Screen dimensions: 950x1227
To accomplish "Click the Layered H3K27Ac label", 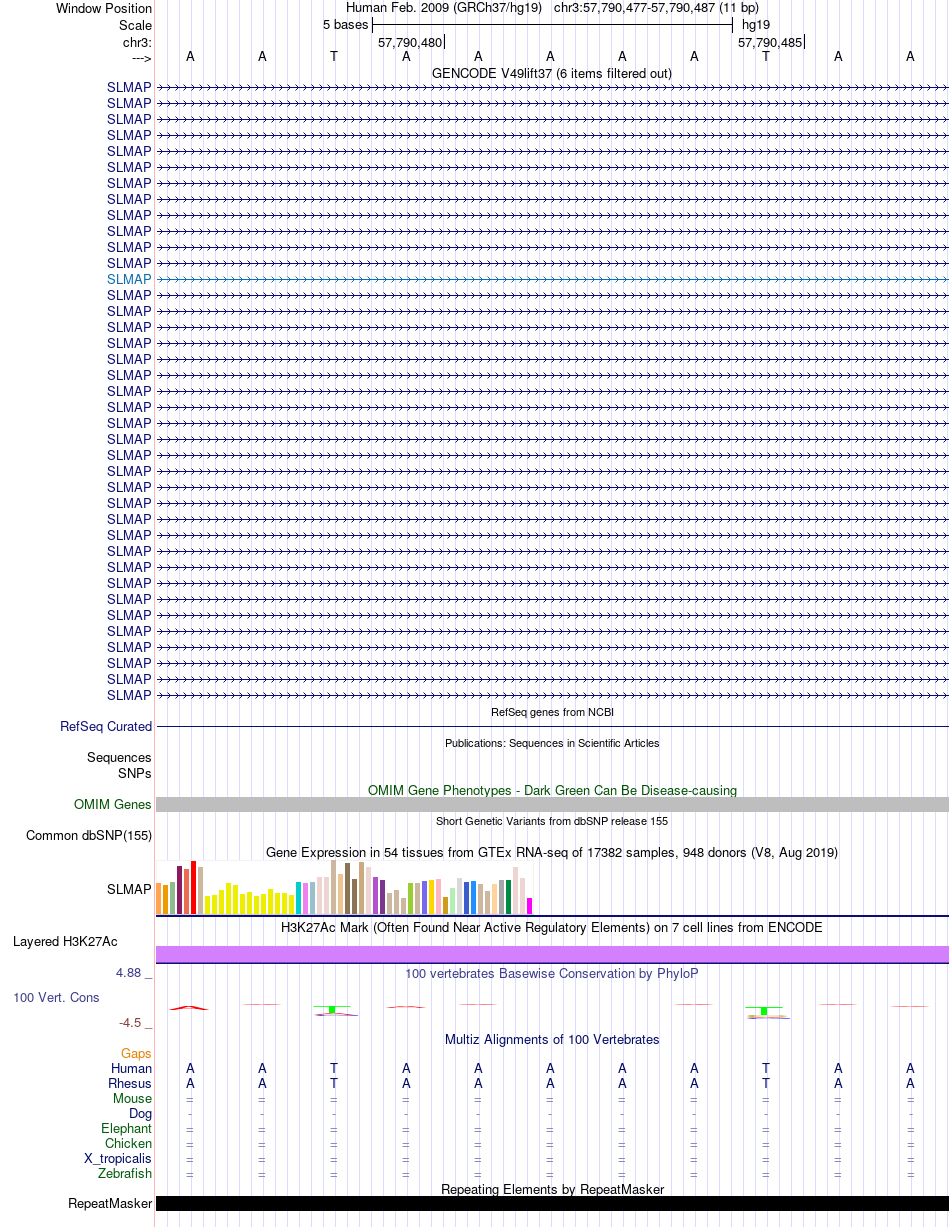I will (x=65, y=941).
